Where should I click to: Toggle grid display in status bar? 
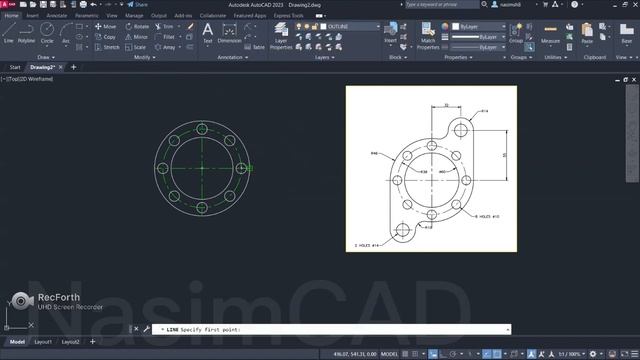pos(405,354)
